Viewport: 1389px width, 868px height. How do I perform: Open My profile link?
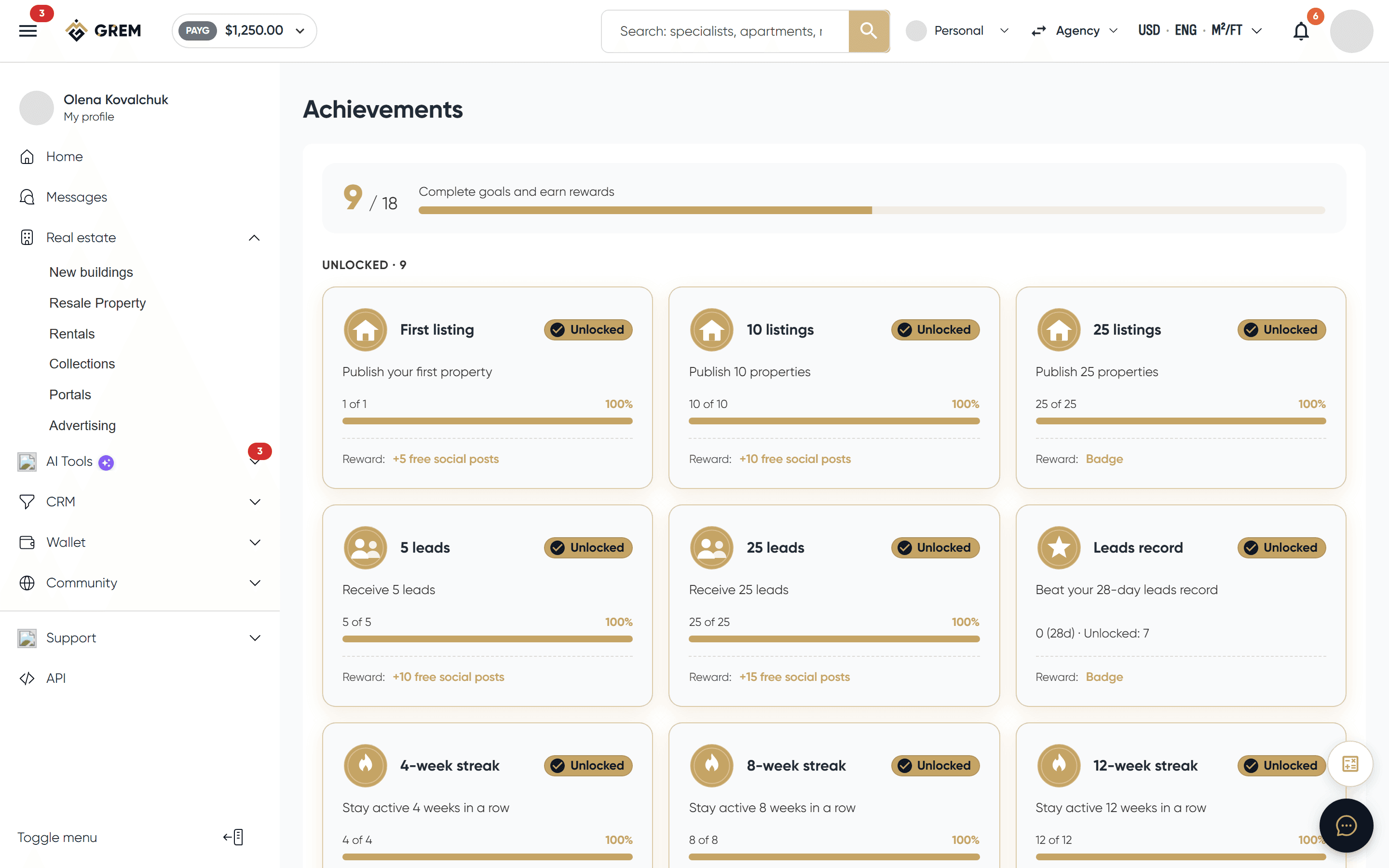(89, 117)
